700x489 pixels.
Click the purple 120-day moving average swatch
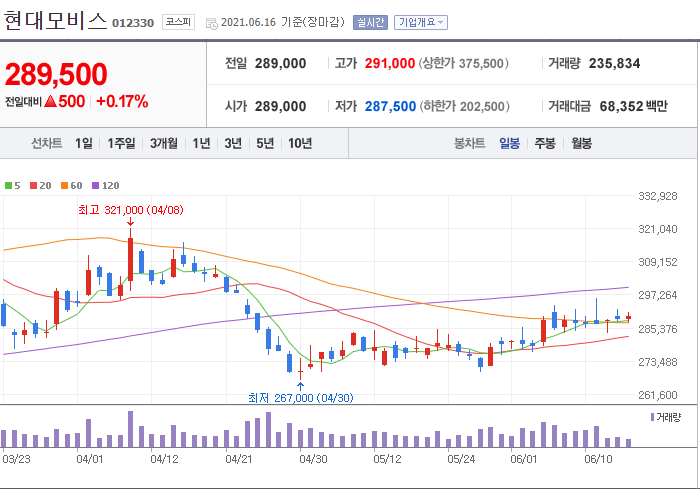95,186
